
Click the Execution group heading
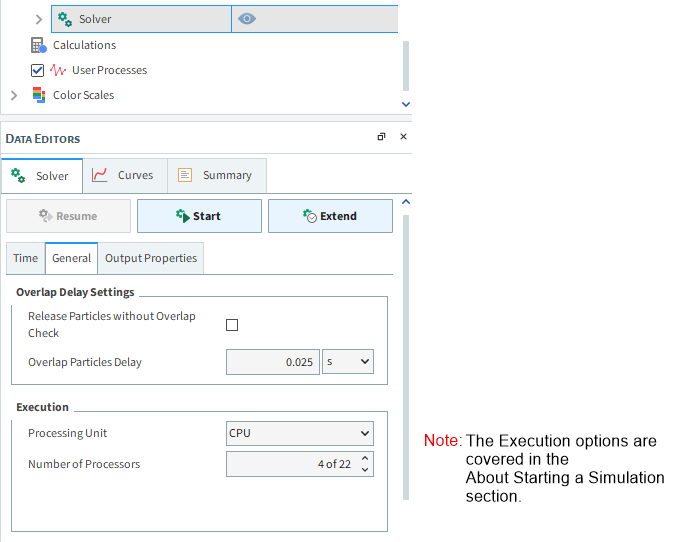pyautogui.click(x=42, y=407)
